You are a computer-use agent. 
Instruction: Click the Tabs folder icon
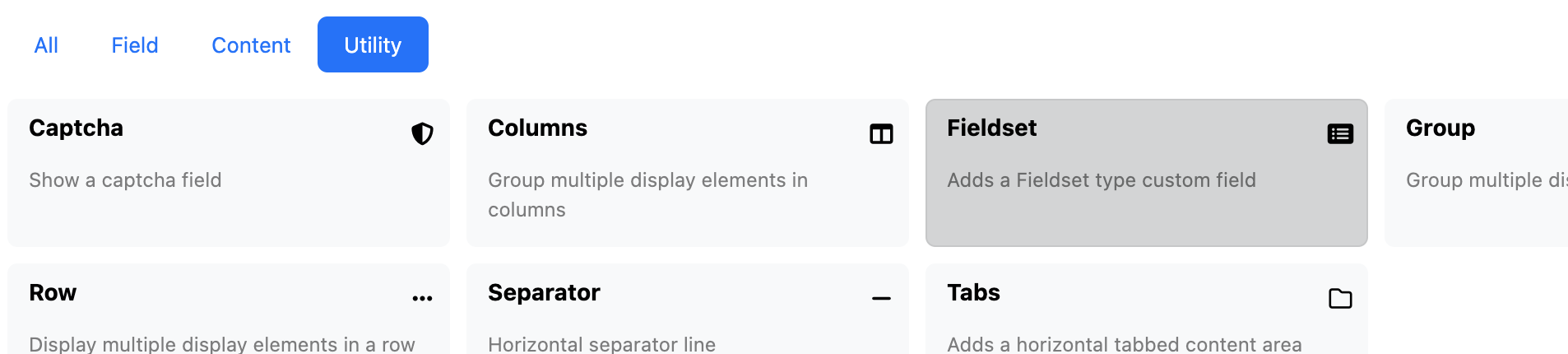coord(1340,298)
